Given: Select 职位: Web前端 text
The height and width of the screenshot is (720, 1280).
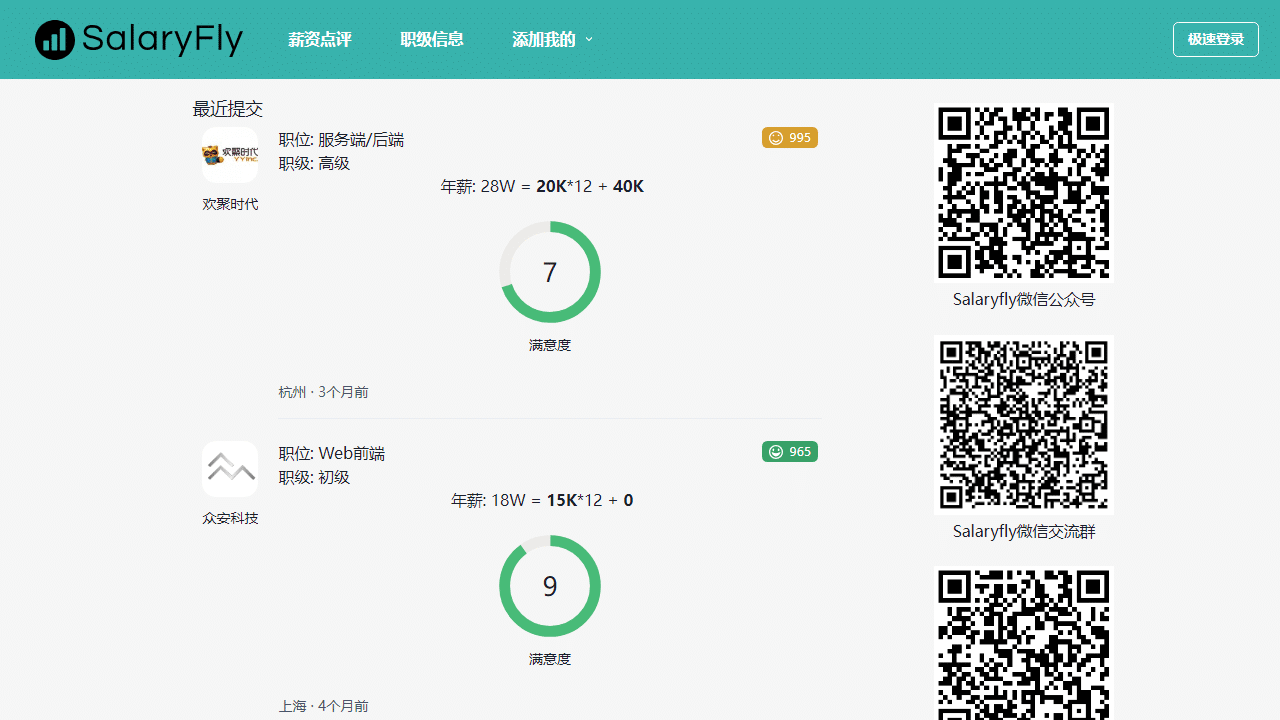Looking at the screenshot, I should coord(332,454).
